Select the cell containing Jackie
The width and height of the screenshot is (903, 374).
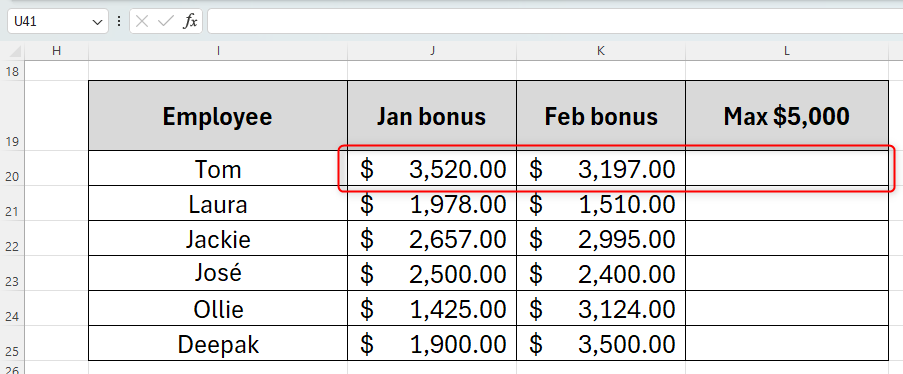[218, 239]
